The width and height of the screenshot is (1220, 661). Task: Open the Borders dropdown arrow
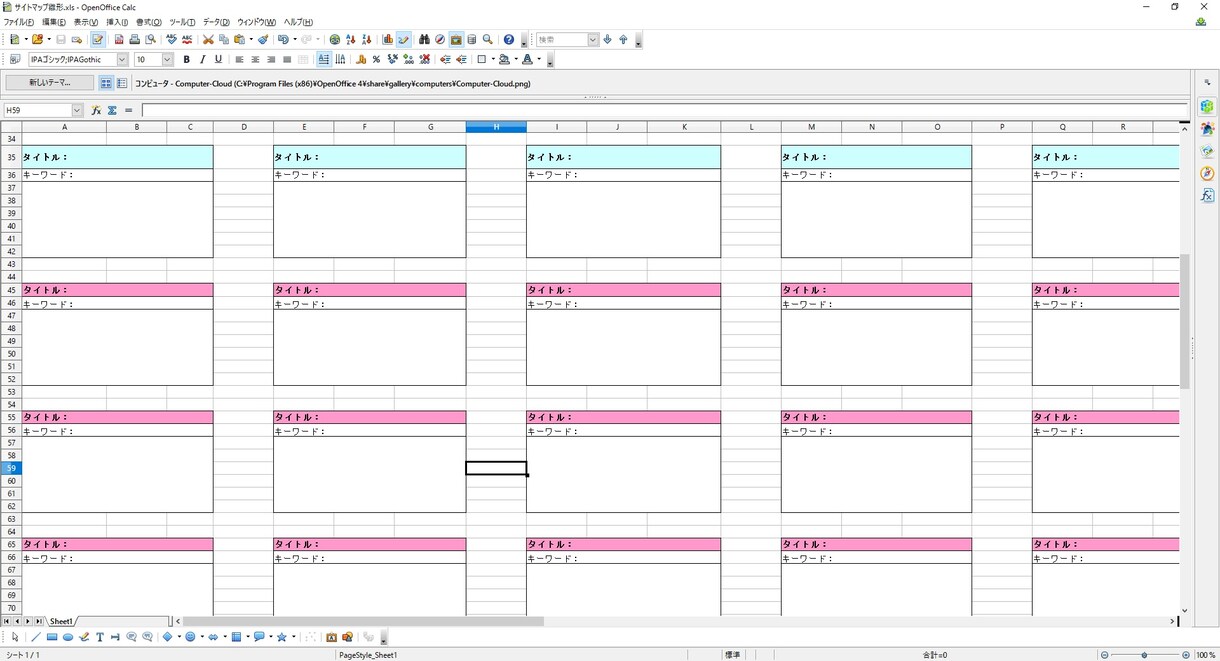tap(494, 60)
